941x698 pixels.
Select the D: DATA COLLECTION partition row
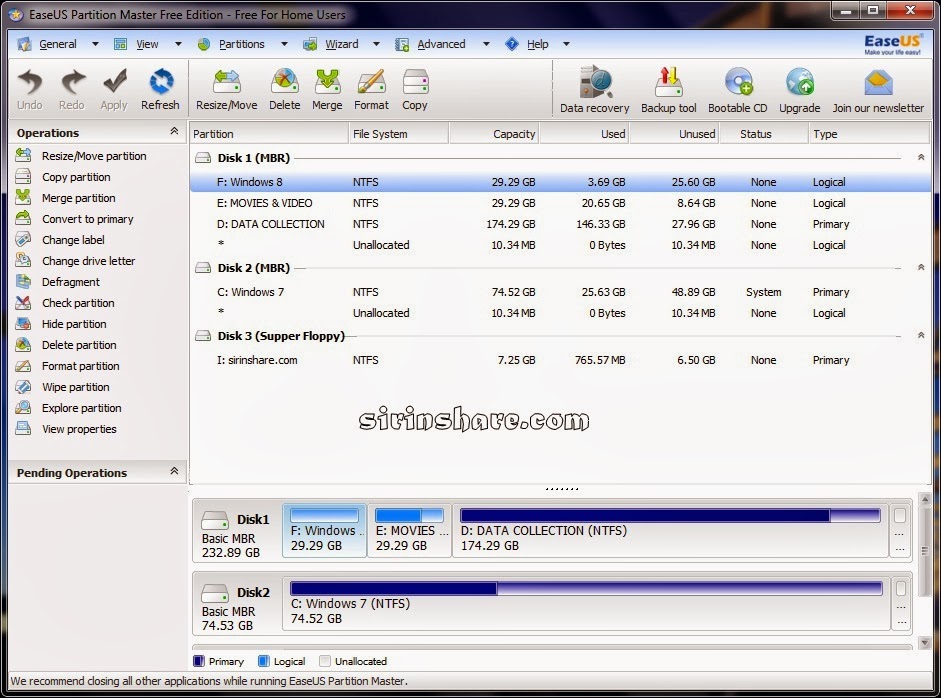pos(560,224)
